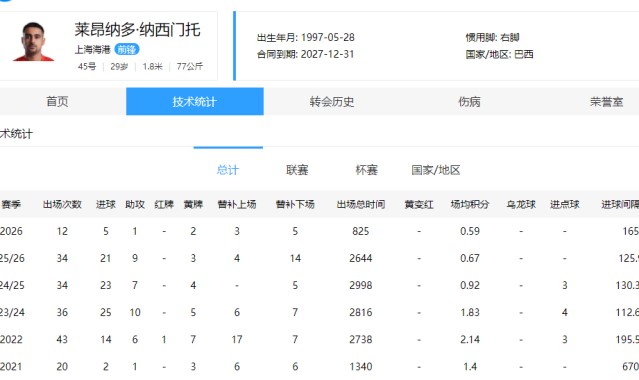Image resolution: width=639 pixels, height=380 pixels.
Task: Click the 出场次数 column header
Action: (x=62, y=204)
